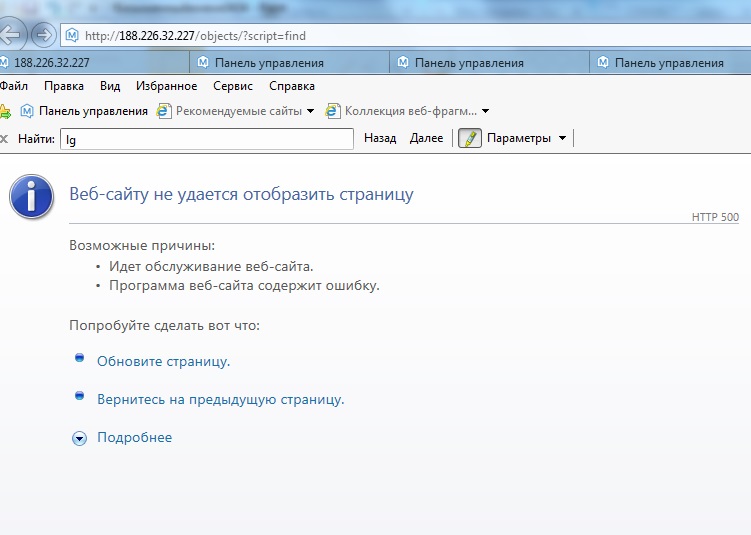The height and width of the screenshot is (535, 751).
Task: Open the Панель управления favorites bookmark
Action: pos(84,111)
